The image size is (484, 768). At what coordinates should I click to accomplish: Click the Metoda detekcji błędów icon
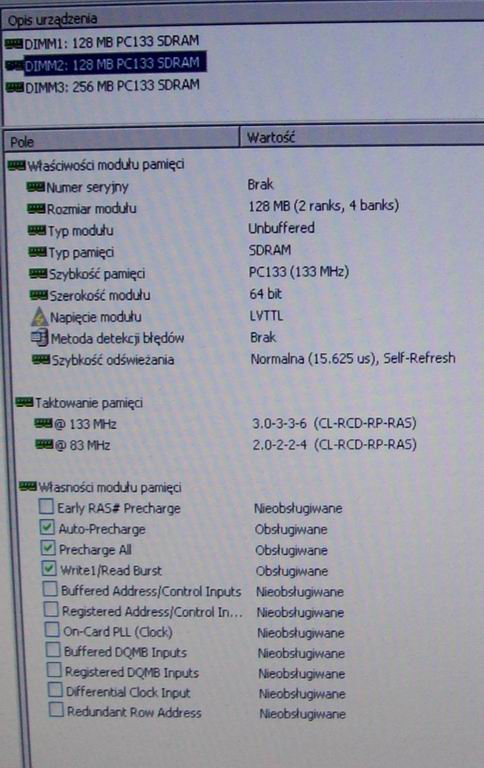click(40, 337)
